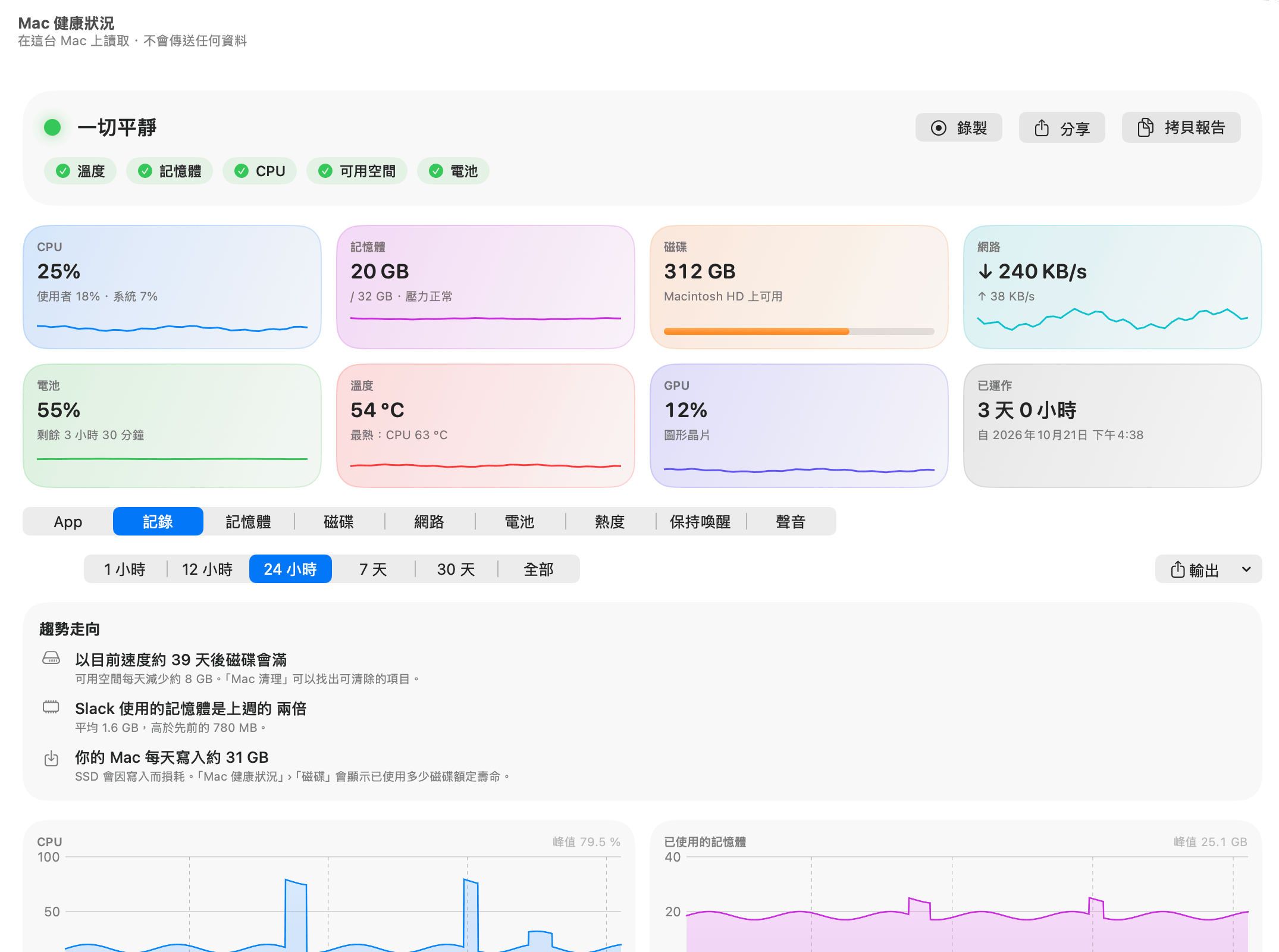Click the 記憶體 status chip
Image resolution: width=1279 pixels, height=952 pixels.
point(170,171)
